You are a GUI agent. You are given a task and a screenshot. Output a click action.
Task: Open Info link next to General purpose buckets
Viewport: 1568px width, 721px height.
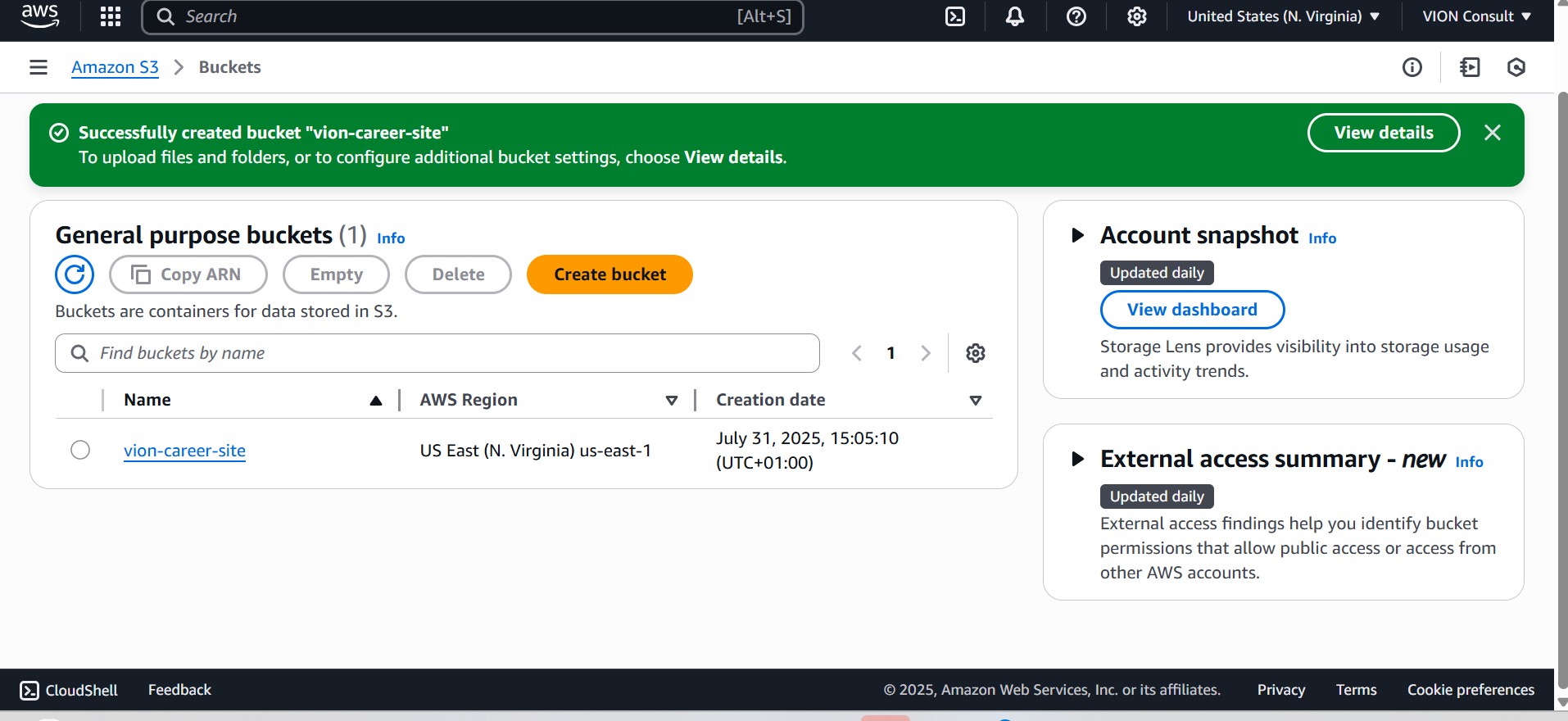(x=391, y=238)
